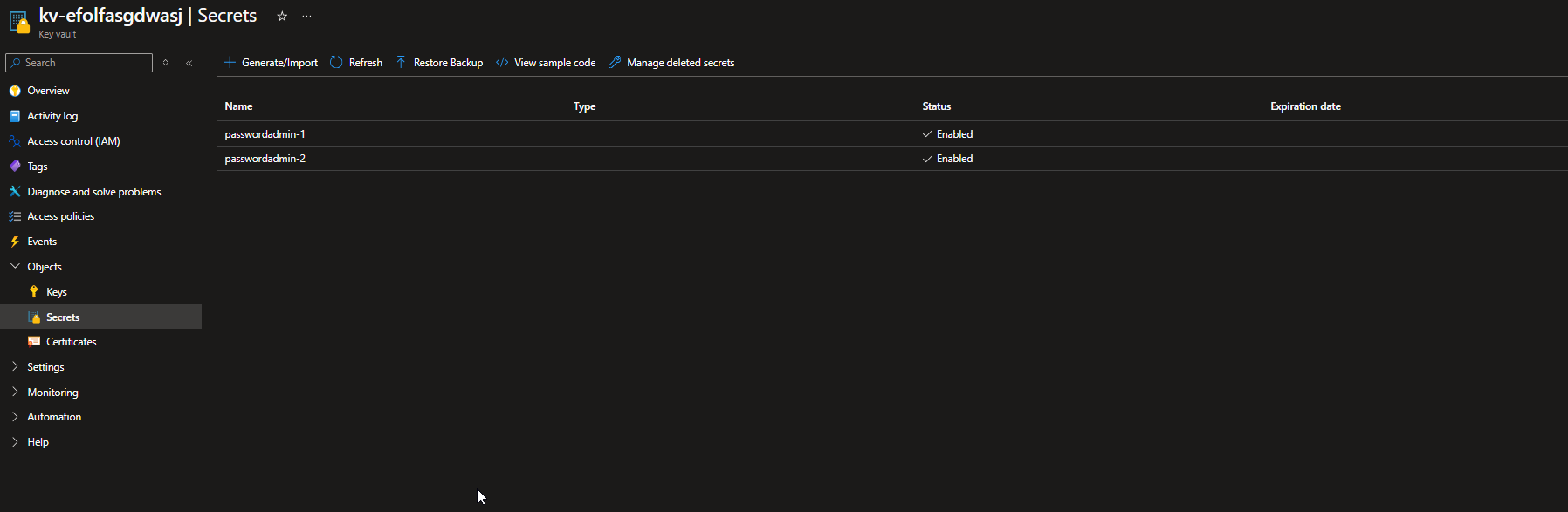Open Restore Backup from the toolbar
The height and width of the screenshot is (512, 1568).
pos(439,63)
